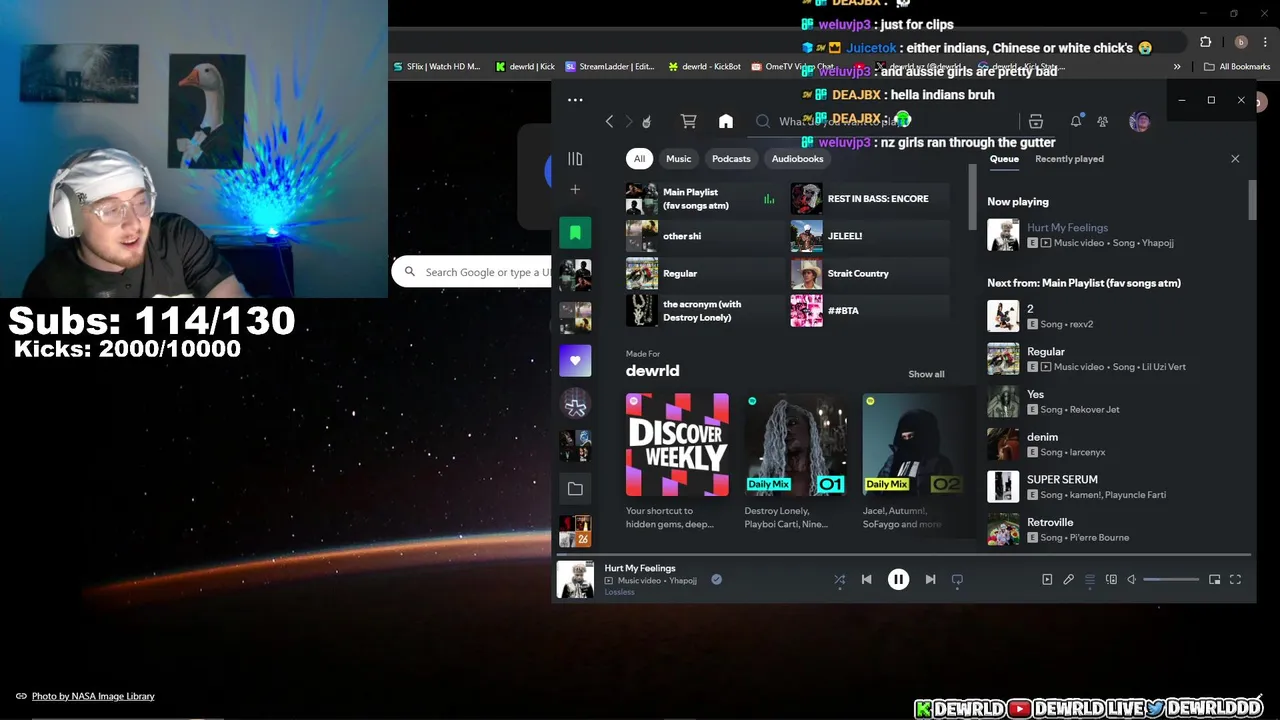Open the Spotify mini player
The height and width of the screenshot is (720, 1280).
[1214, 579]
